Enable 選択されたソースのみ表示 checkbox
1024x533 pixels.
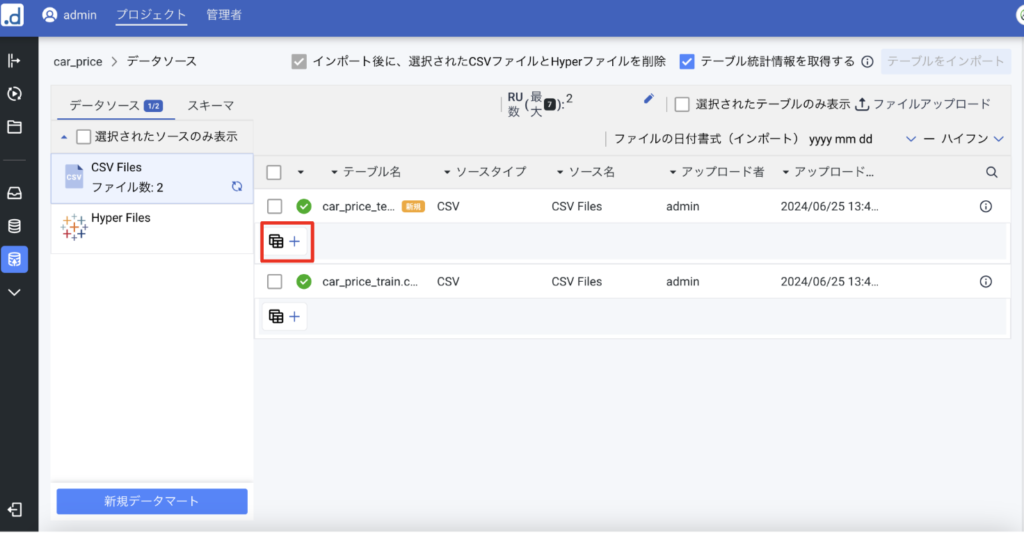point(84,137)
